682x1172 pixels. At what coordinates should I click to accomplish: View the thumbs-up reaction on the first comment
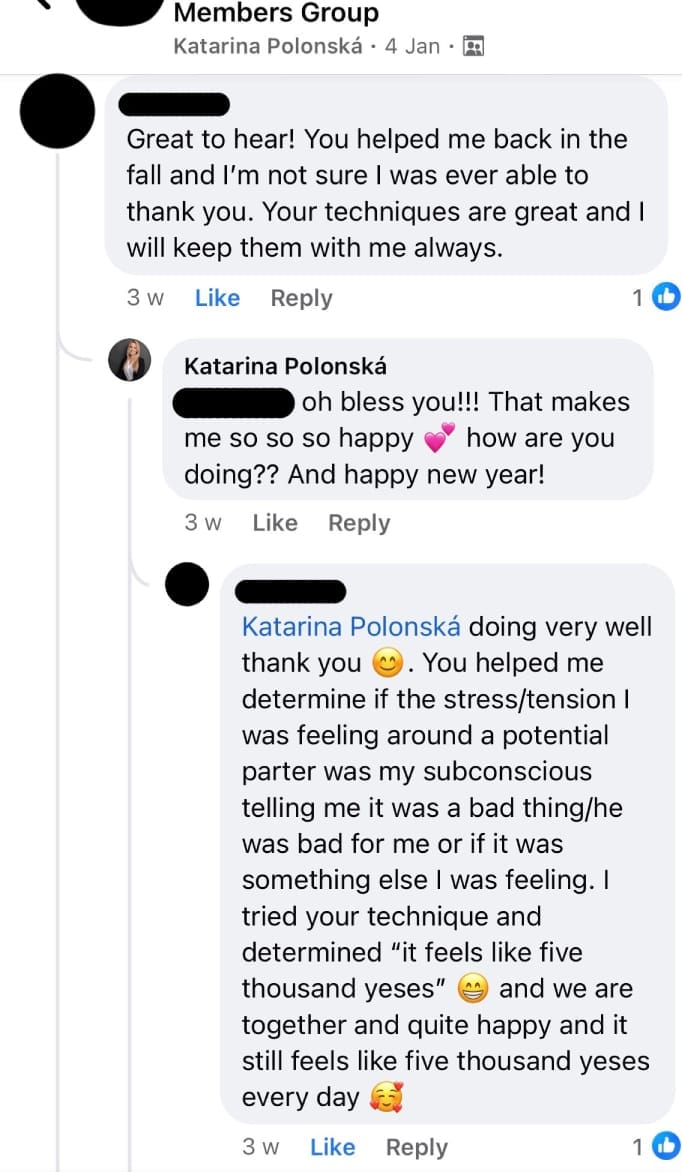(665, 297)
